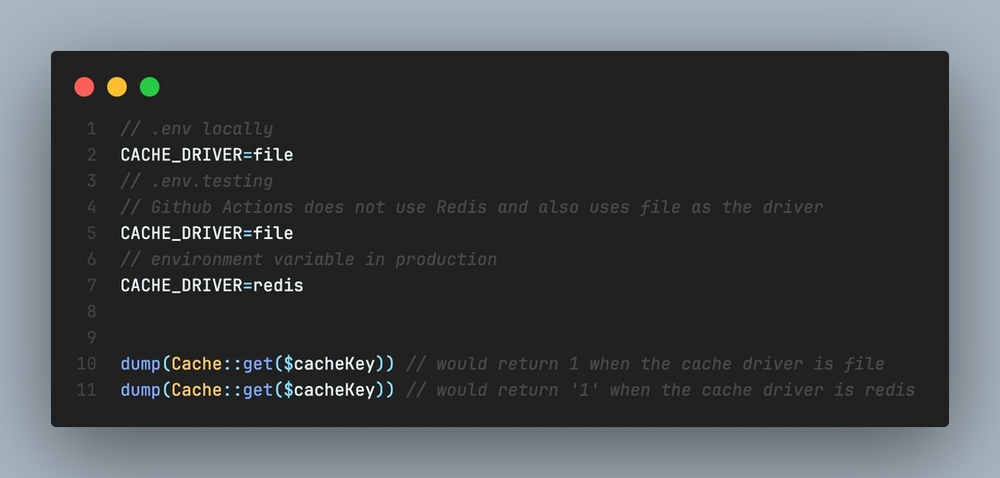
Task: Click the yellow minimize window dot
Action: point(117,87)
